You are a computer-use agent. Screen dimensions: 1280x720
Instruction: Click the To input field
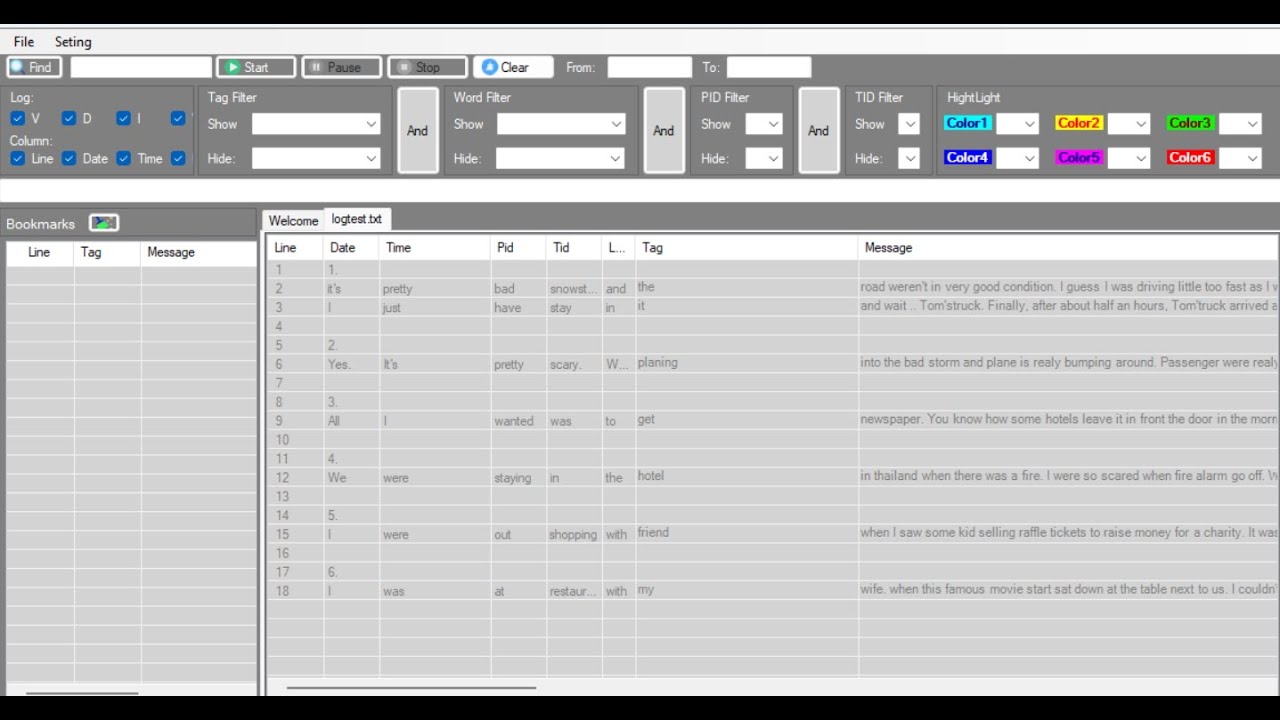(768, 67)
